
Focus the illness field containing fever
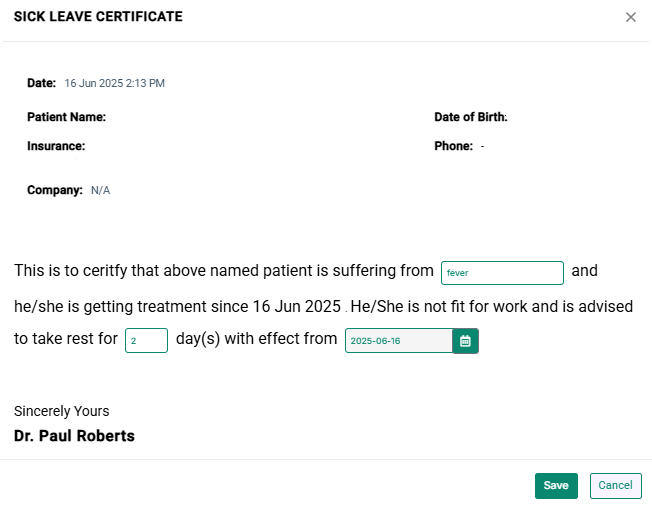click(x=502, y=273)
